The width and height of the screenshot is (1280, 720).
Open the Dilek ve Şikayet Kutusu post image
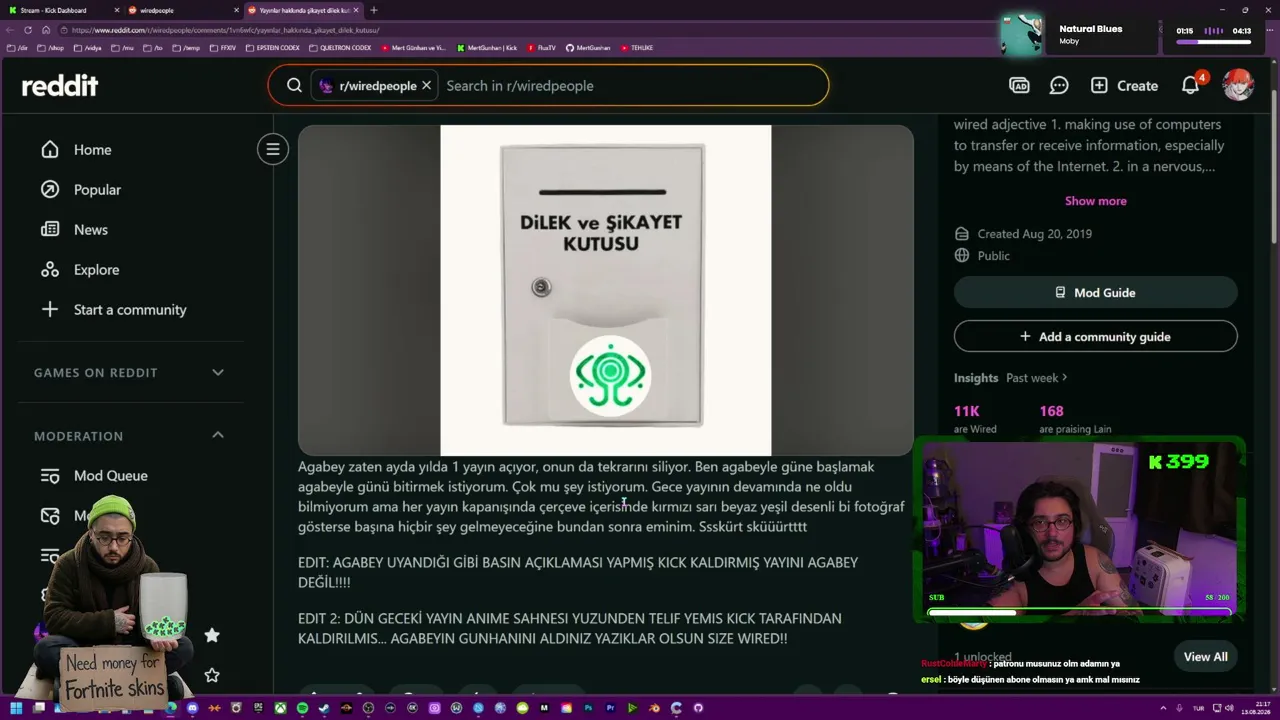coord(606,290)
